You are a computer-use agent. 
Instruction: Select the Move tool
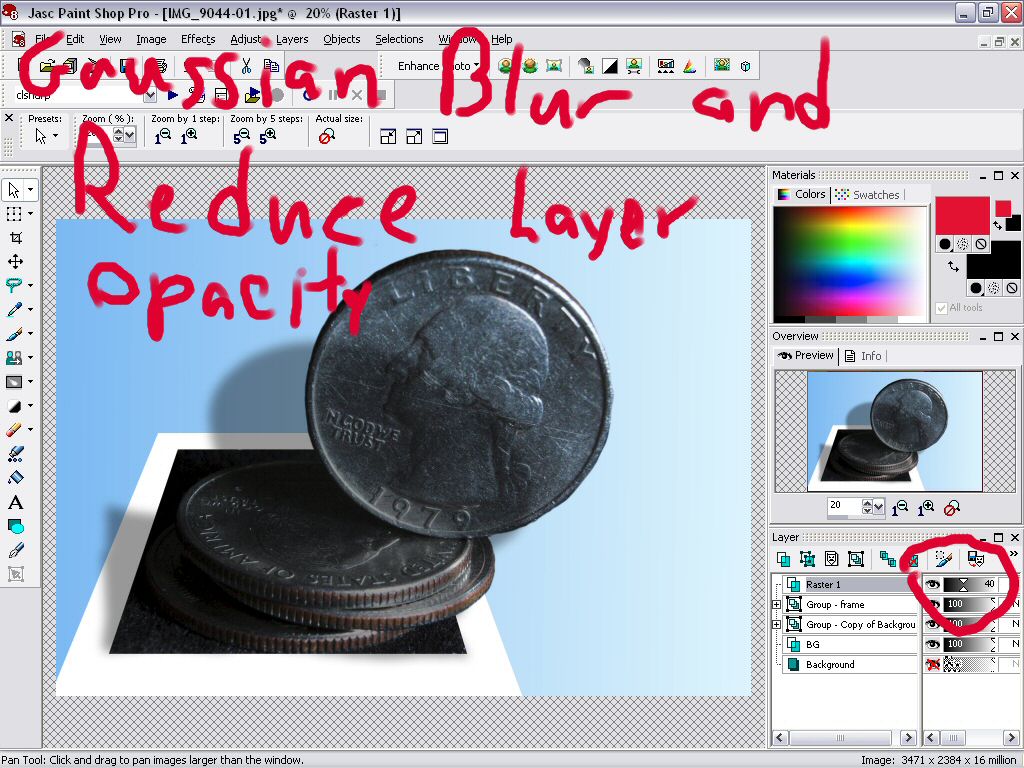[x=15, y=262]
